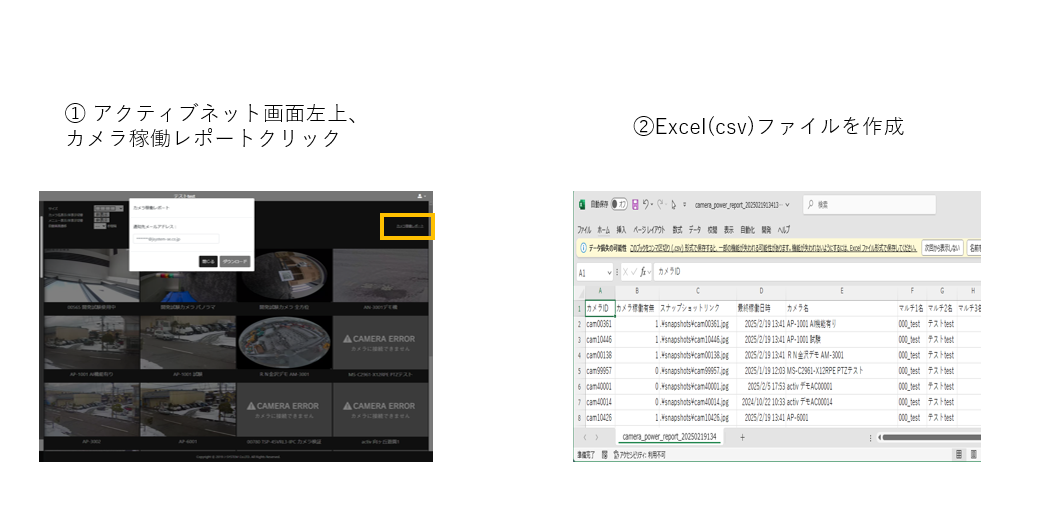Select column A header
This screenshot has width=1053, height=524.
(600, 291)
